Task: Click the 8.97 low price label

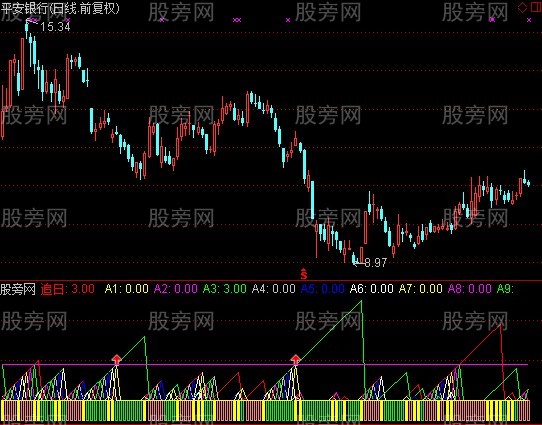Action: click(376, 263)
